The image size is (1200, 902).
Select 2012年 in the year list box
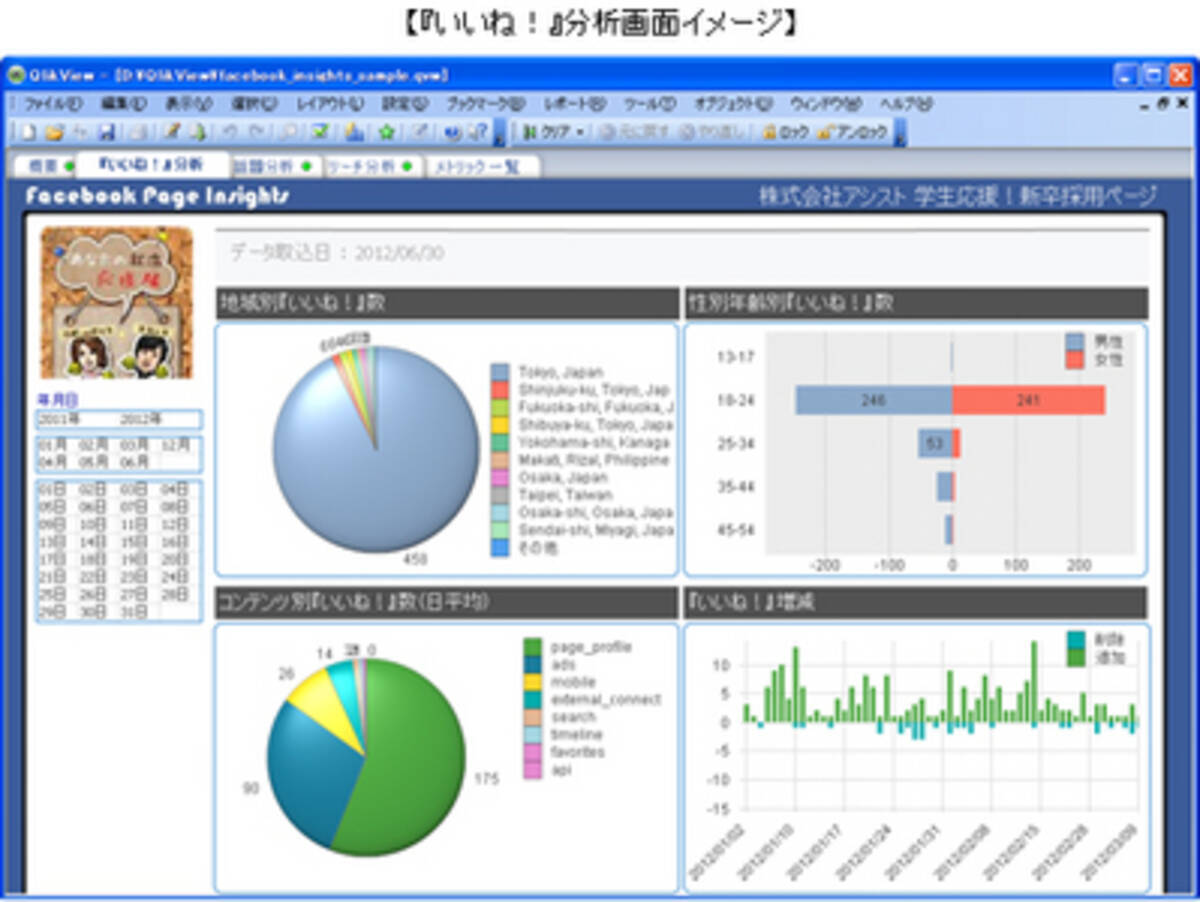tap(138, 419)
